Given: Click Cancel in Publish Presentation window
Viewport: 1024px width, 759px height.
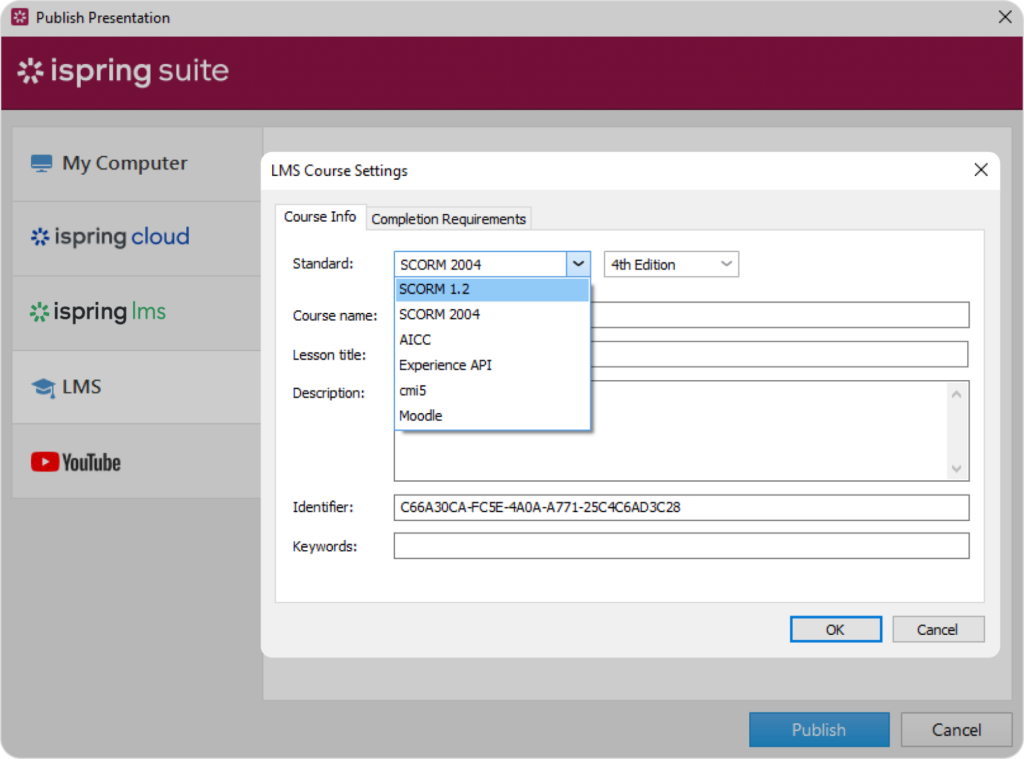Looking at the screenshot, I should [x=956, y=730].
